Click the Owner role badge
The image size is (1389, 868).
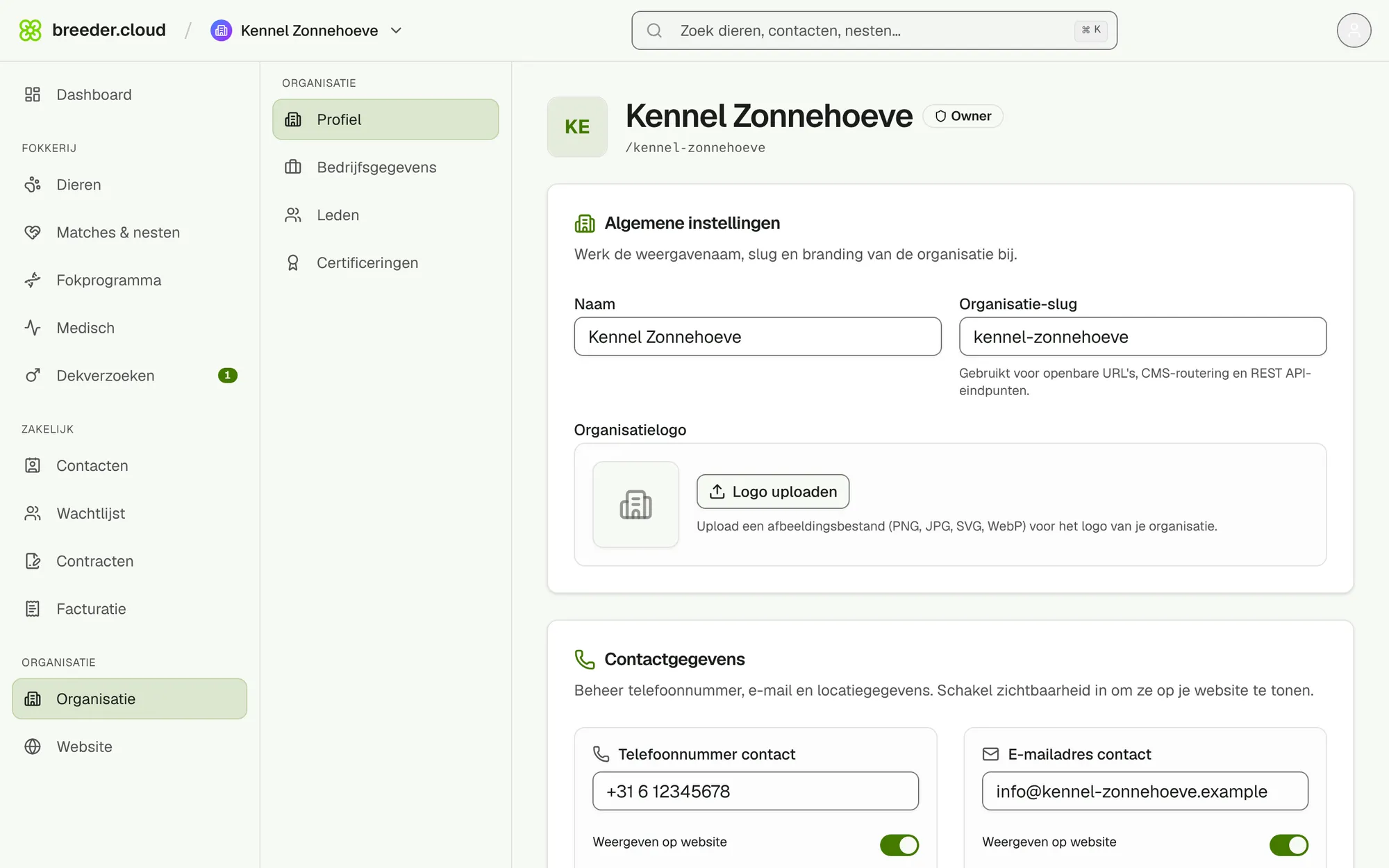click(x=963, y=116)
